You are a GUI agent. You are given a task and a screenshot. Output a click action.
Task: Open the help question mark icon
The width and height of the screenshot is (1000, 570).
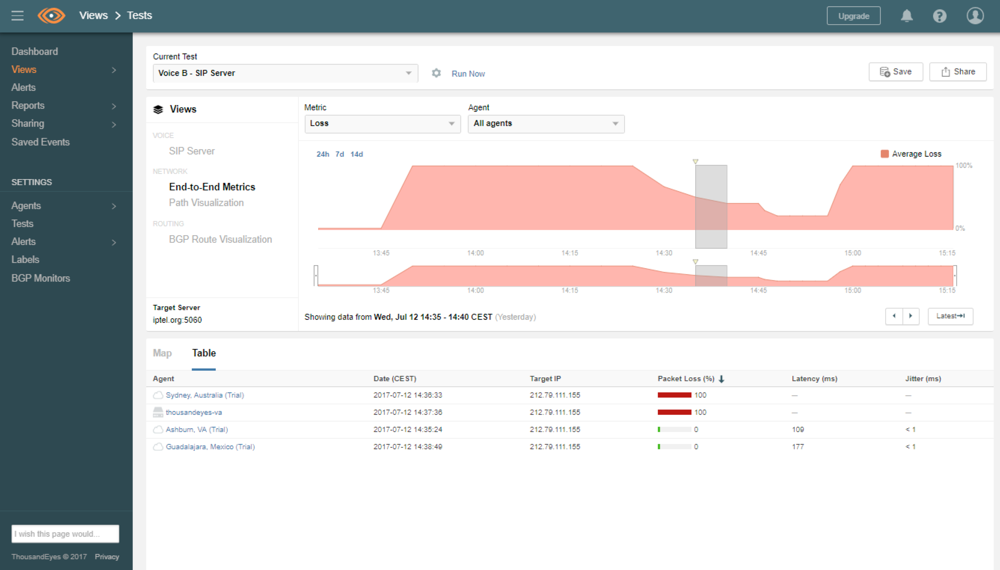pyautogui.click(x=939, y=16)
